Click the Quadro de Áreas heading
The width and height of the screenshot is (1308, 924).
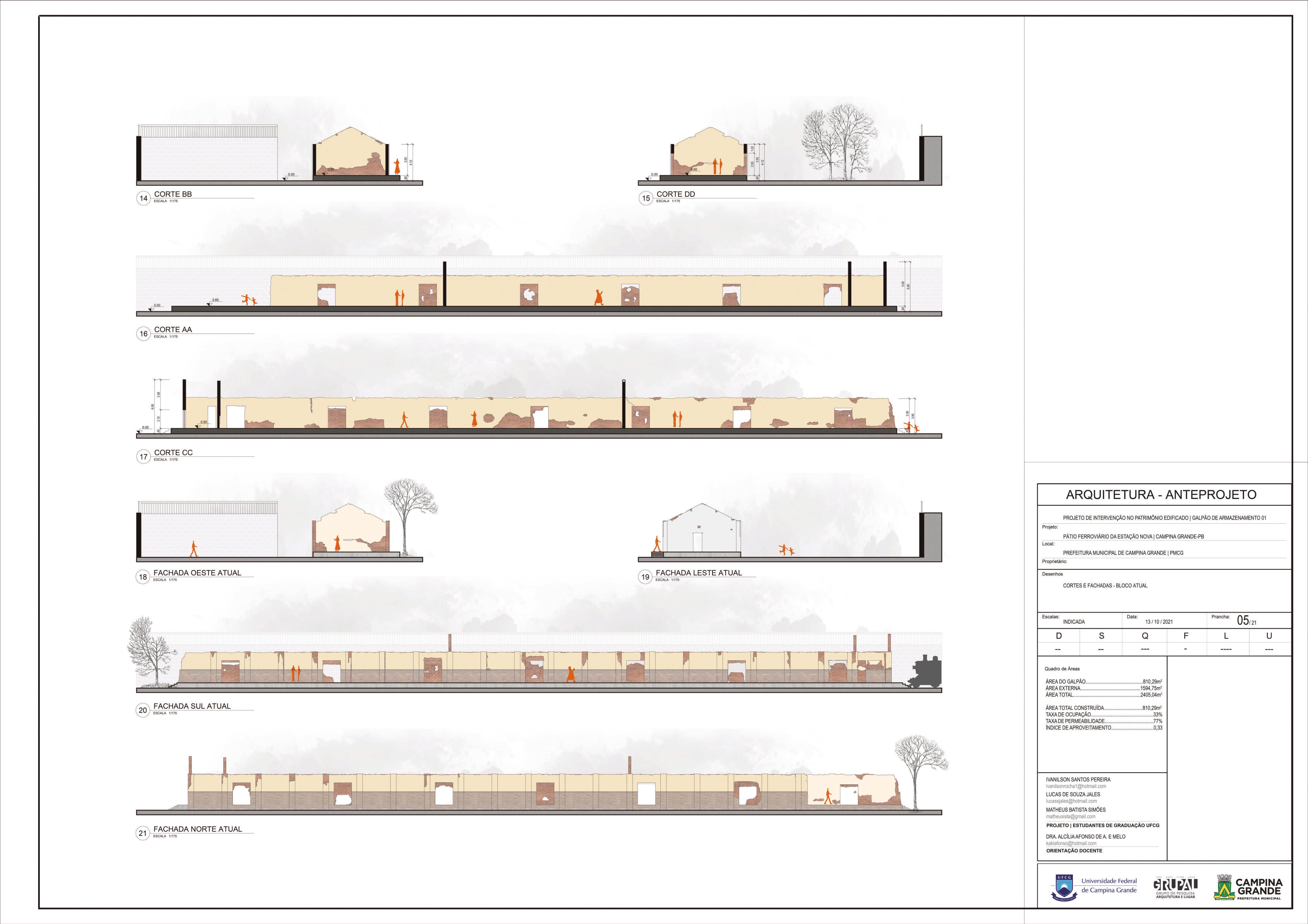click(1062, 669)
